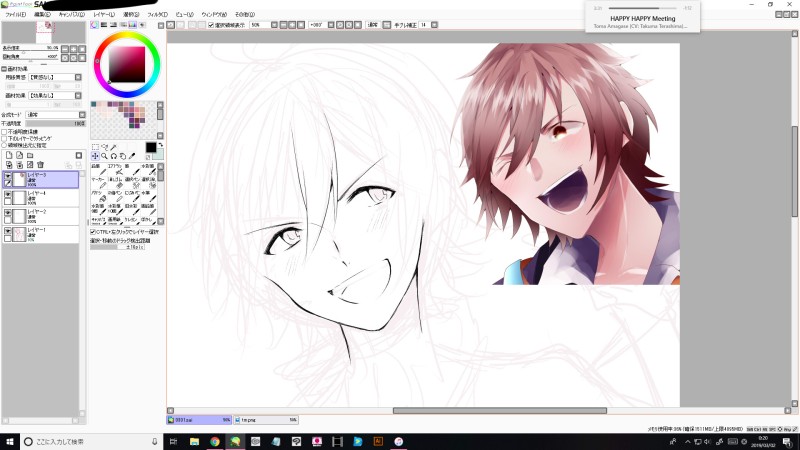Open 合成モード blending mode dropdown
The height and width of the screenshot is (450, 800).
pyautogui.click(x=82, y=115)
